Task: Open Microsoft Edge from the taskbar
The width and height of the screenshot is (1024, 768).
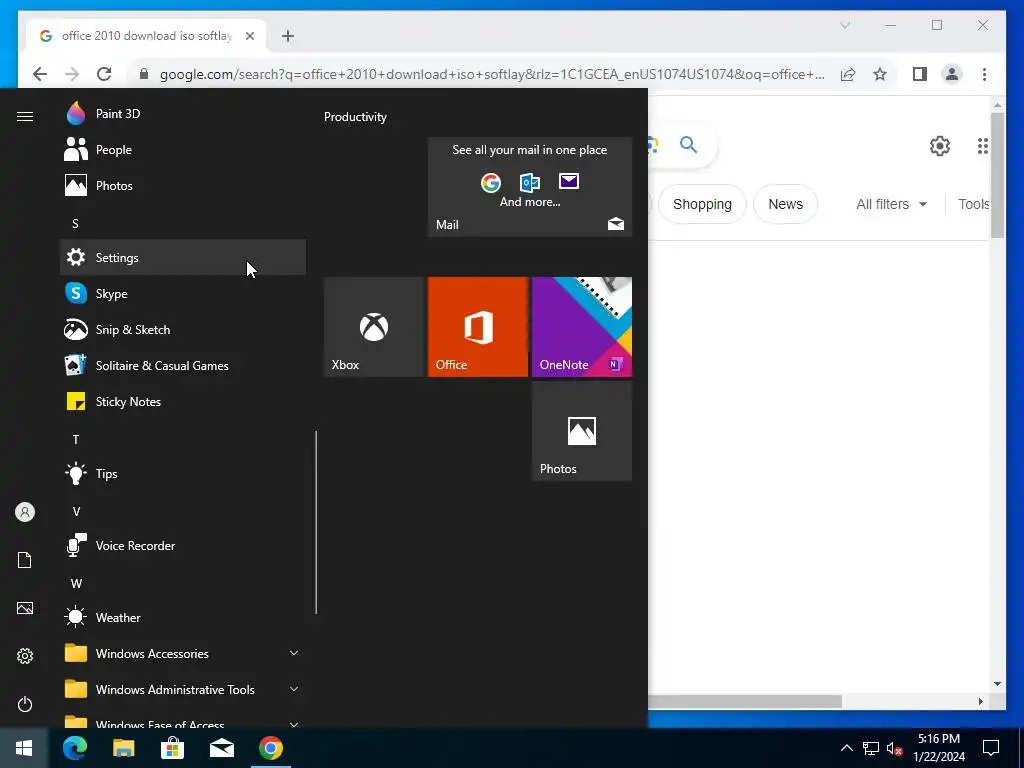Action: [x=75, y=748]
